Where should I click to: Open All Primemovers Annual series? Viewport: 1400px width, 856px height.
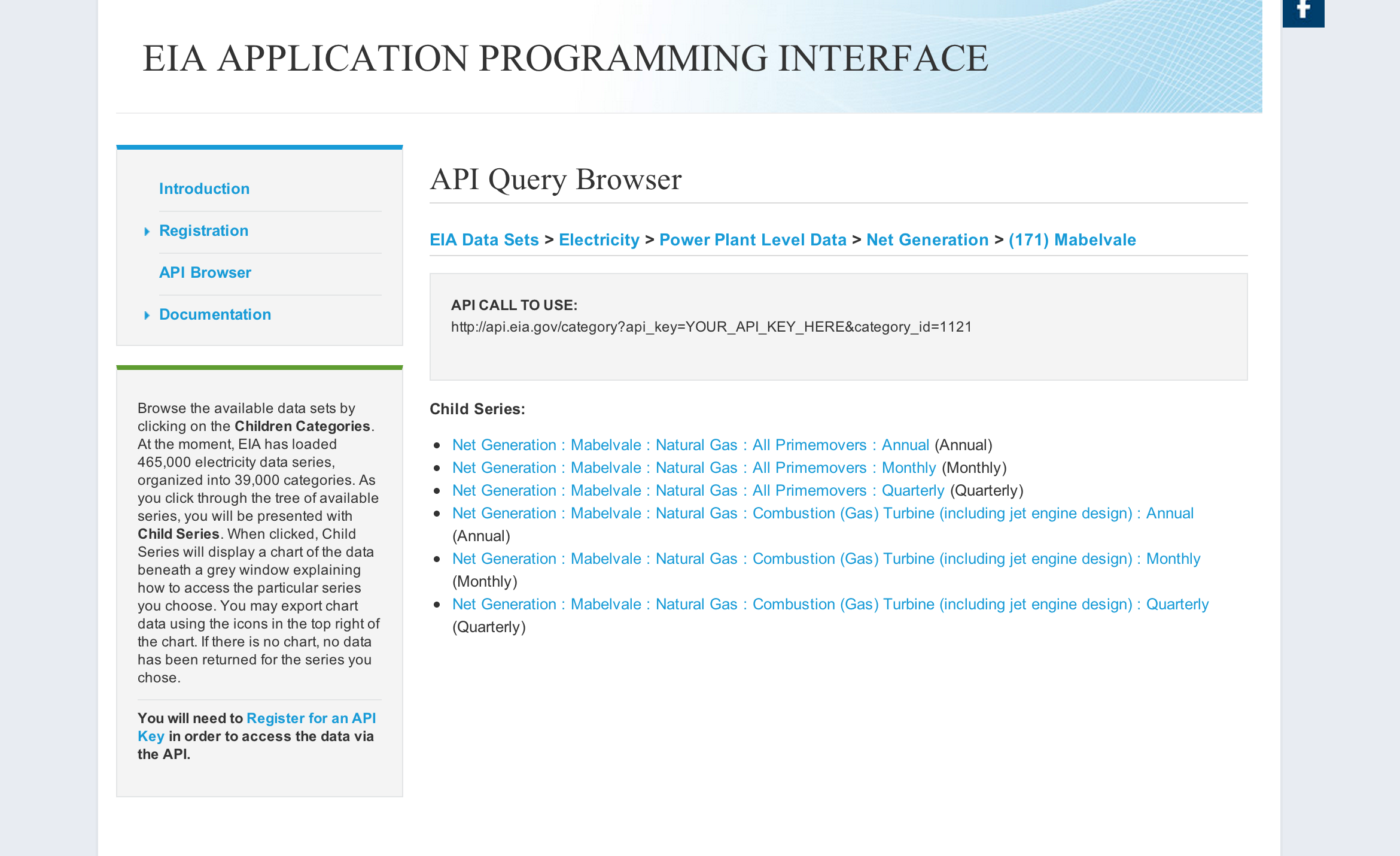(x=690, y=445)
